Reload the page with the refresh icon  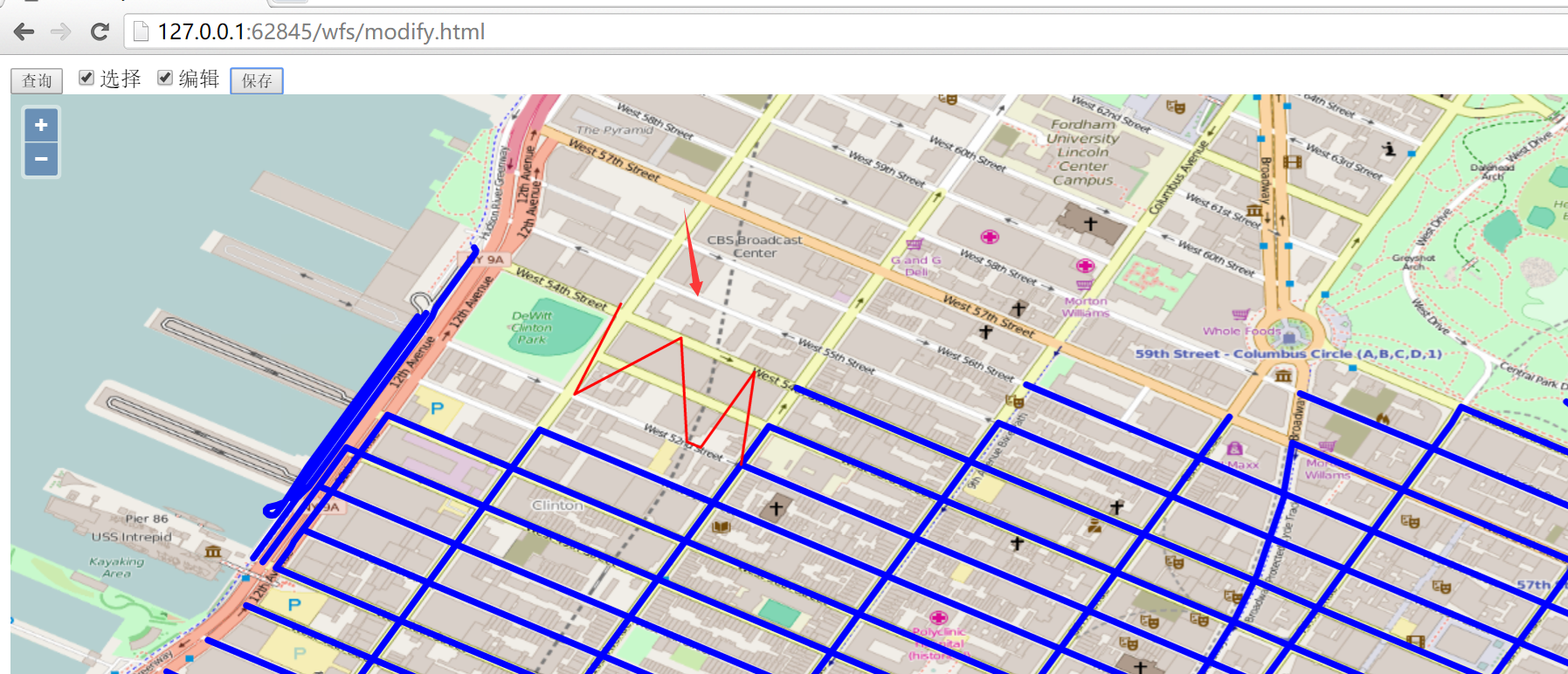coord(100,31)
